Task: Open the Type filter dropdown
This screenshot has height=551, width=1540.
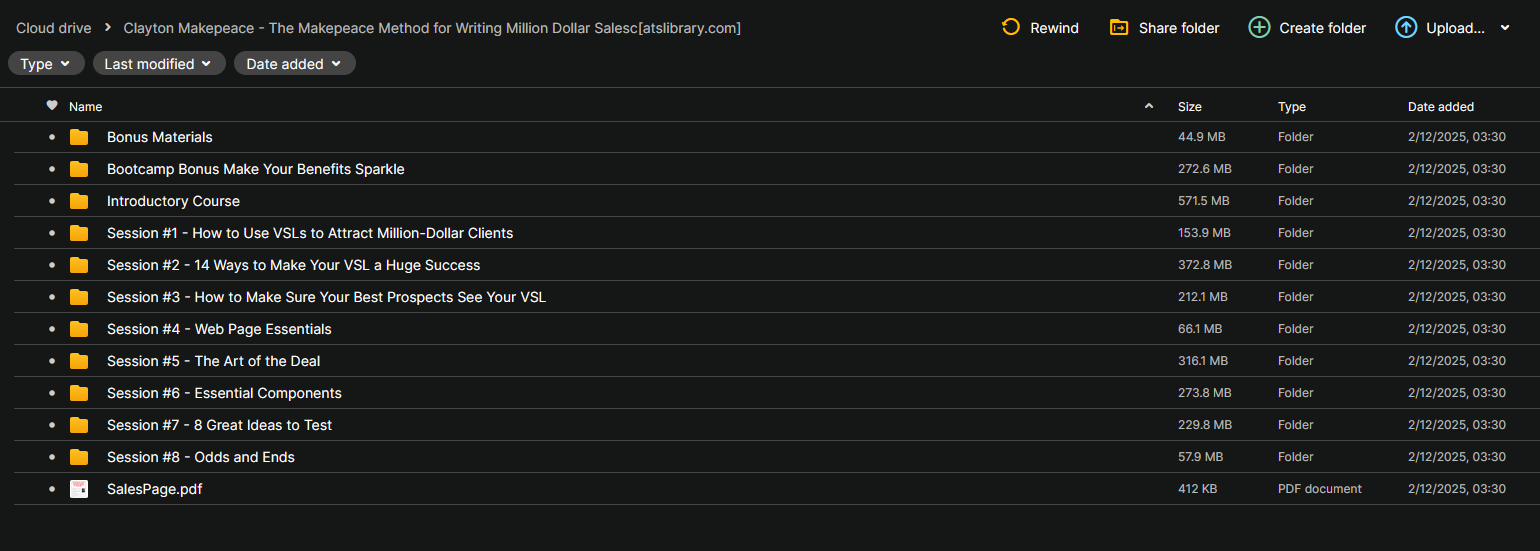Action: coord(46,64)
